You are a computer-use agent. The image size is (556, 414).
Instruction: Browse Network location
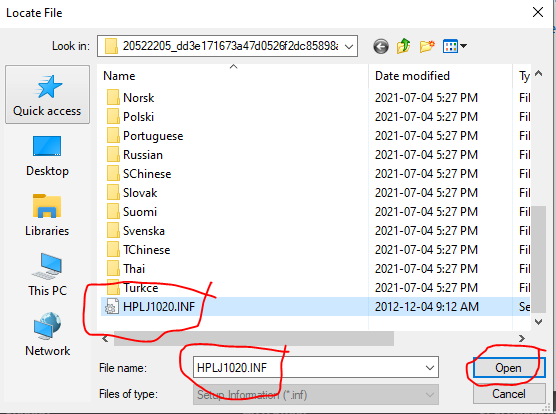(47, 335)
